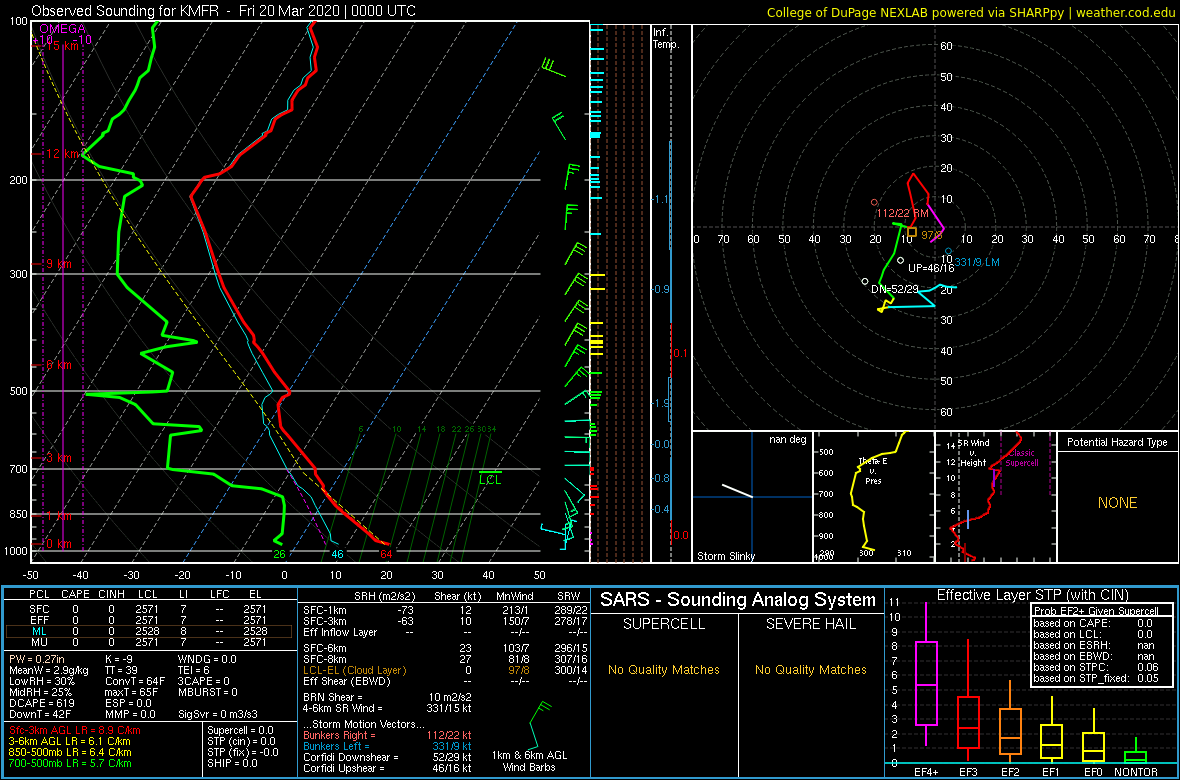Screen dimensions: 1180x780
Task: Click the 'DN=52/29' Corfidi label on hodograph
Action: (894, 289)
